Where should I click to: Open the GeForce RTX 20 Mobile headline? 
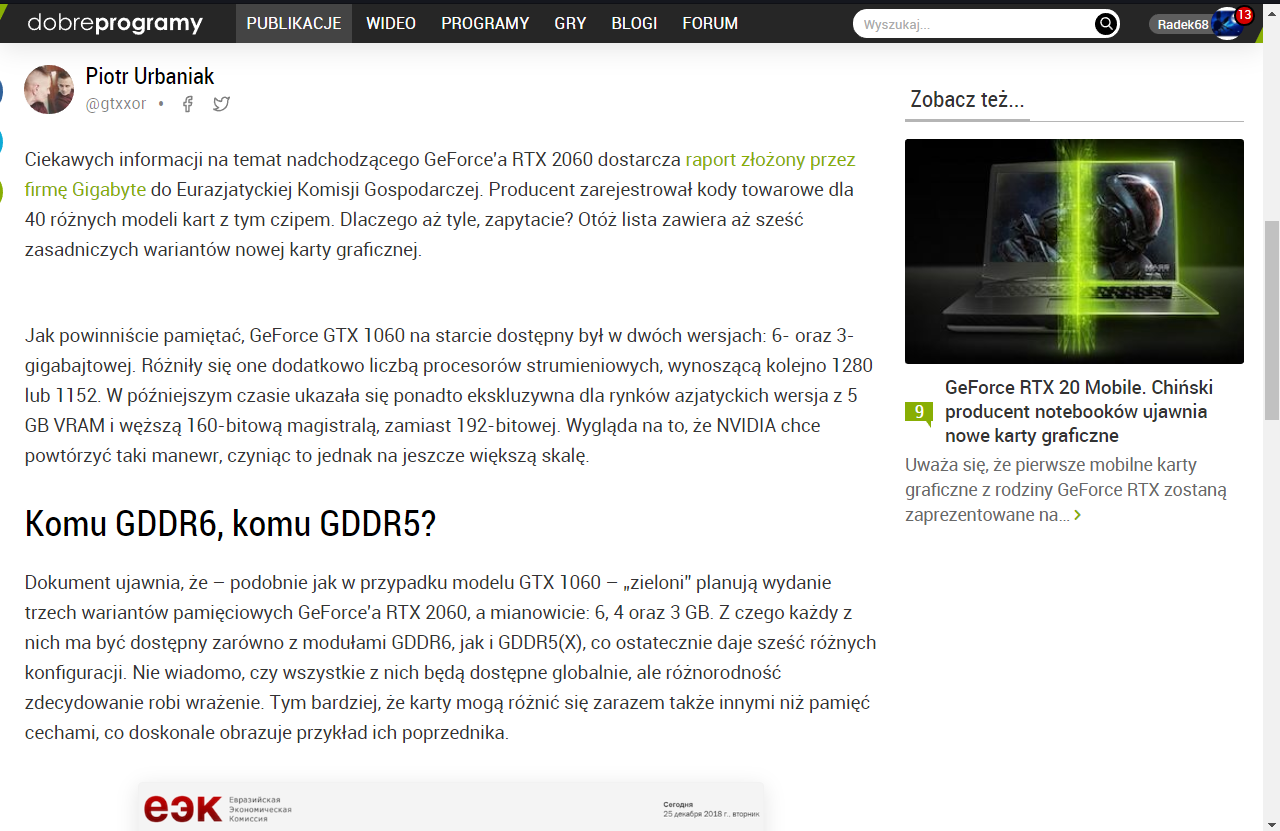point(1079,411)
